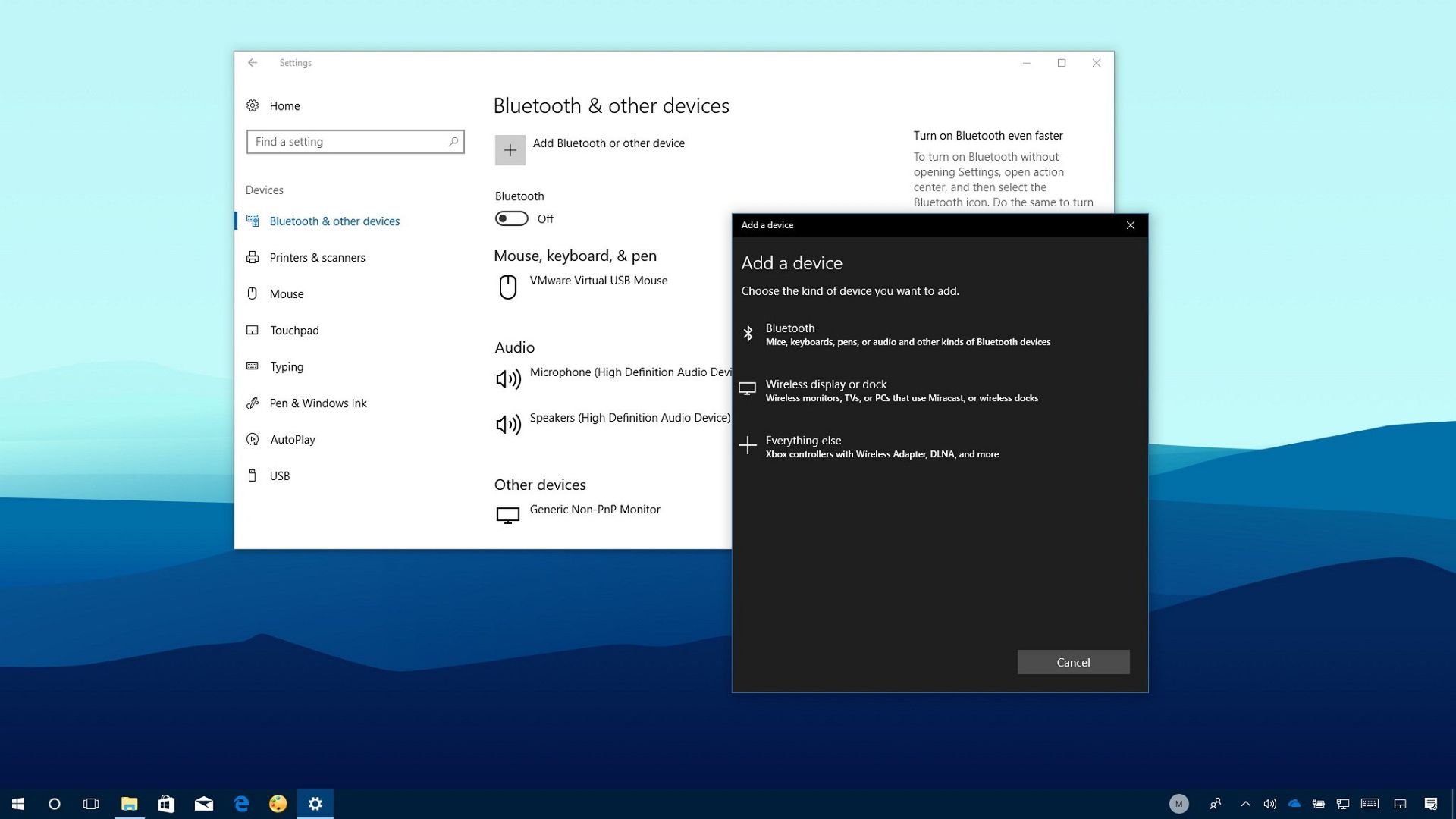Open Printers & scanners settings

(317, 257)
